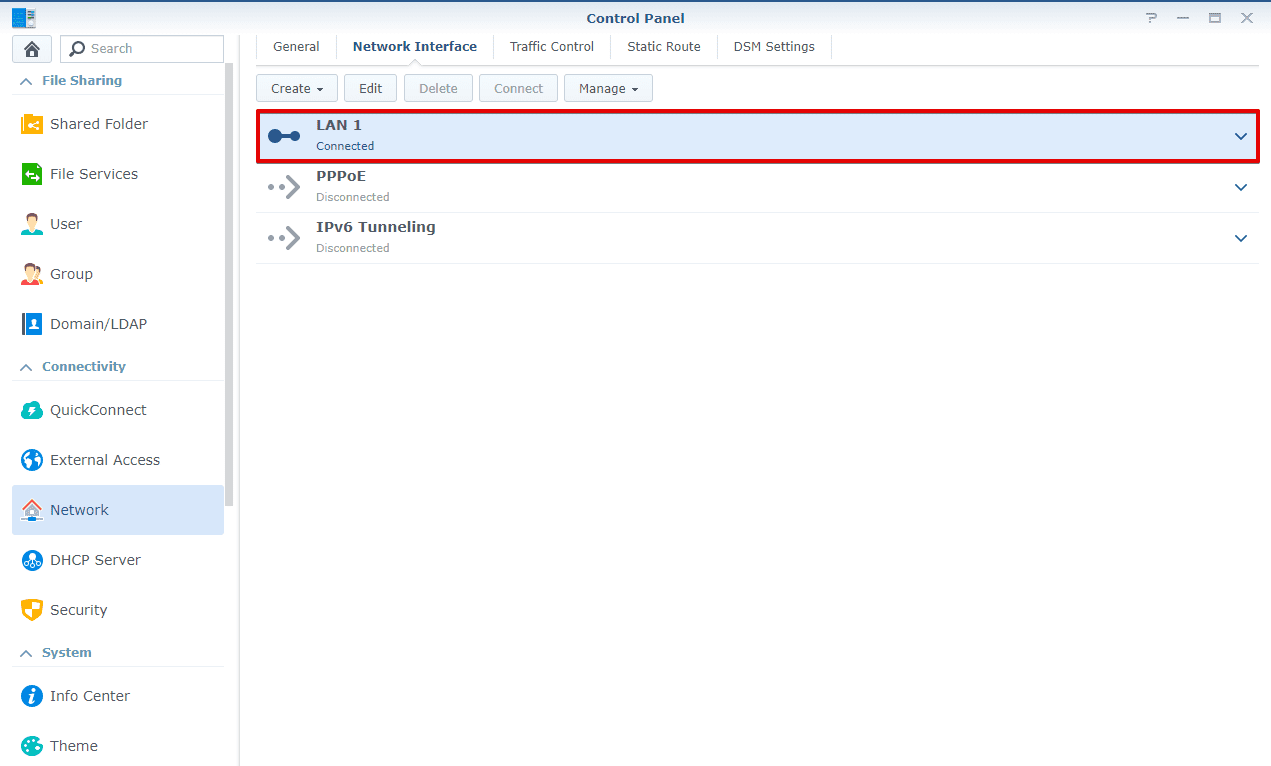
Task: Click the Group sidebar icon
Action: pyautogui.click(x=71, y=273)
